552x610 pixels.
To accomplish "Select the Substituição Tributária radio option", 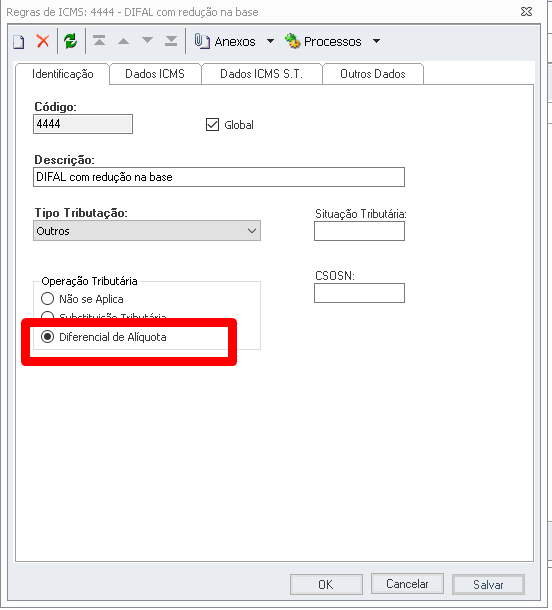I will (x=47, y=316).
